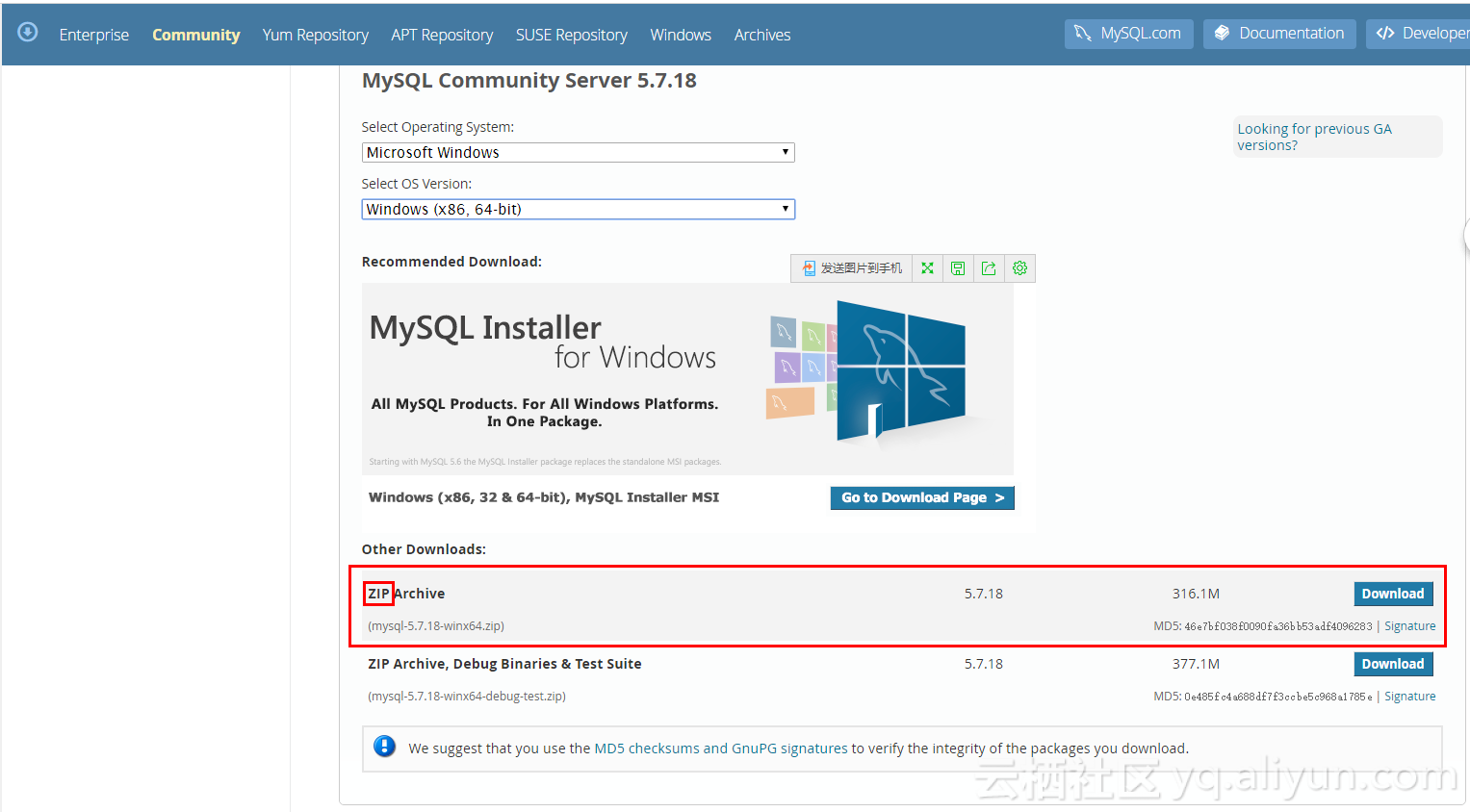Image resolution: width=1470 pixels, height=812 pixels.
Task: Click the (mysql-5.7.18-winx64.zip) filename text
Action: point(436,626)
